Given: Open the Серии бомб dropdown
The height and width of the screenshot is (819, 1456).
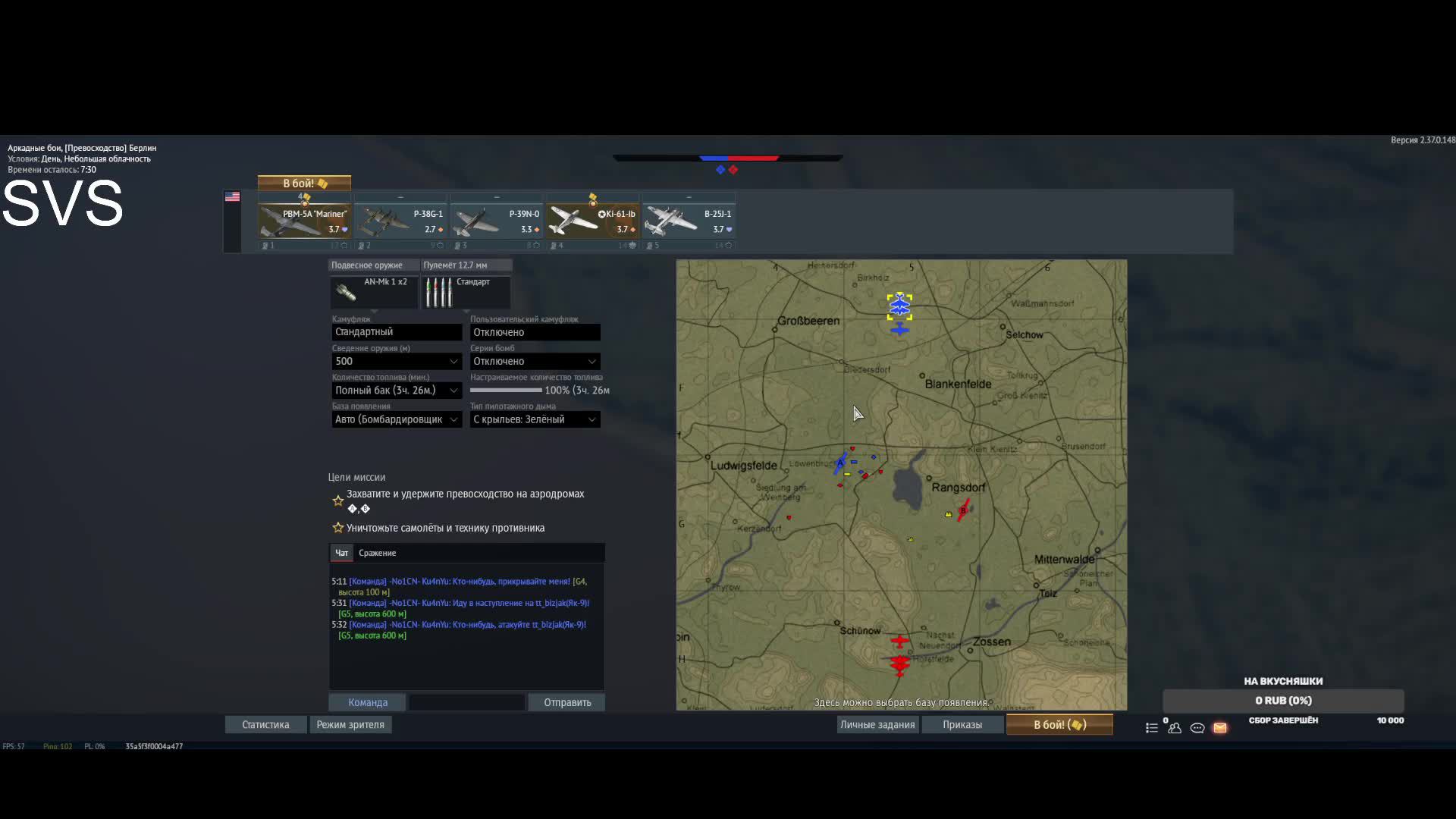Looking at the screenshot, I should [x=535, y=362].
